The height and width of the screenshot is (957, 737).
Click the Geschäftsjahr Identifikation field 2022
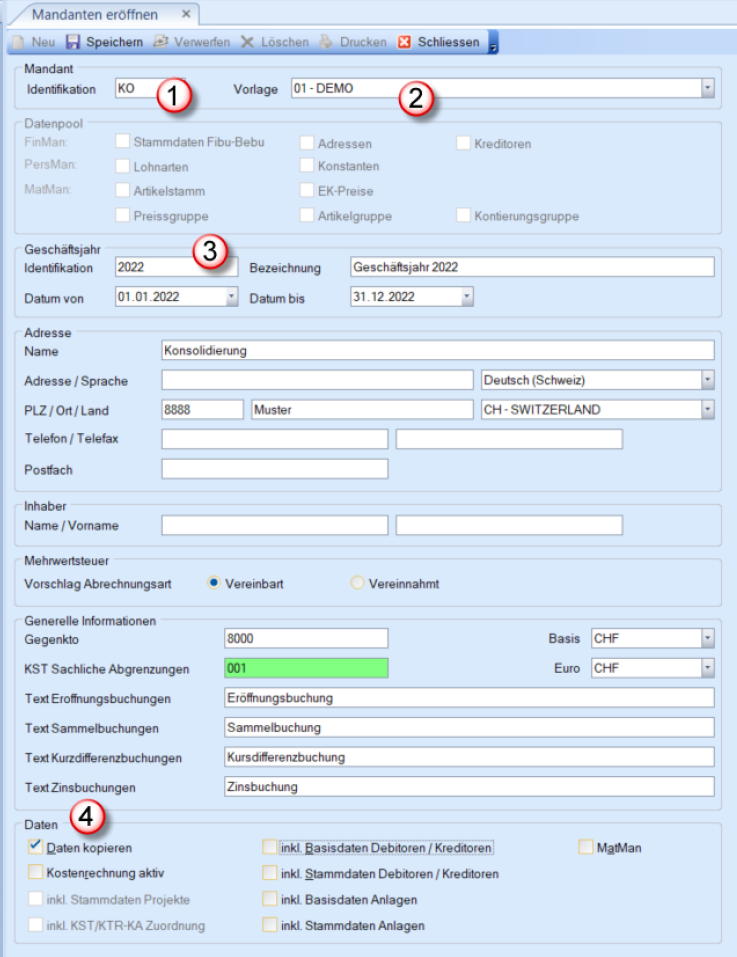176,267
